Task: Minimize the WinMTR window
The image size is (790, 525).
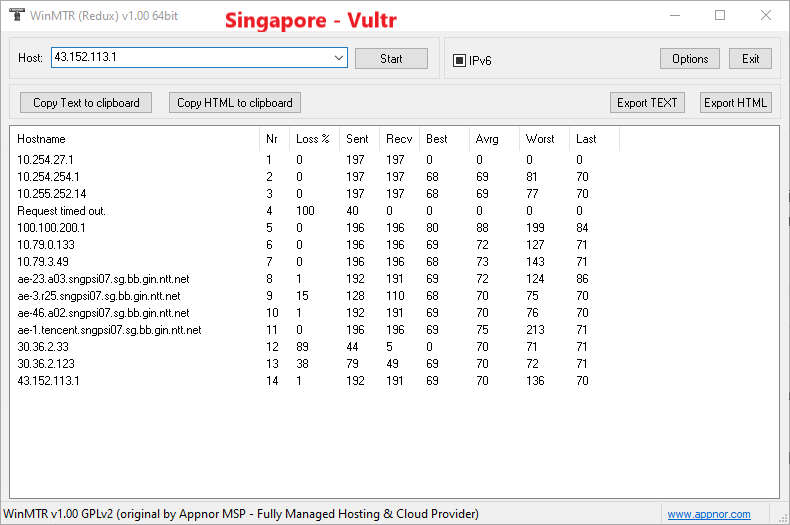Action: 675,16
